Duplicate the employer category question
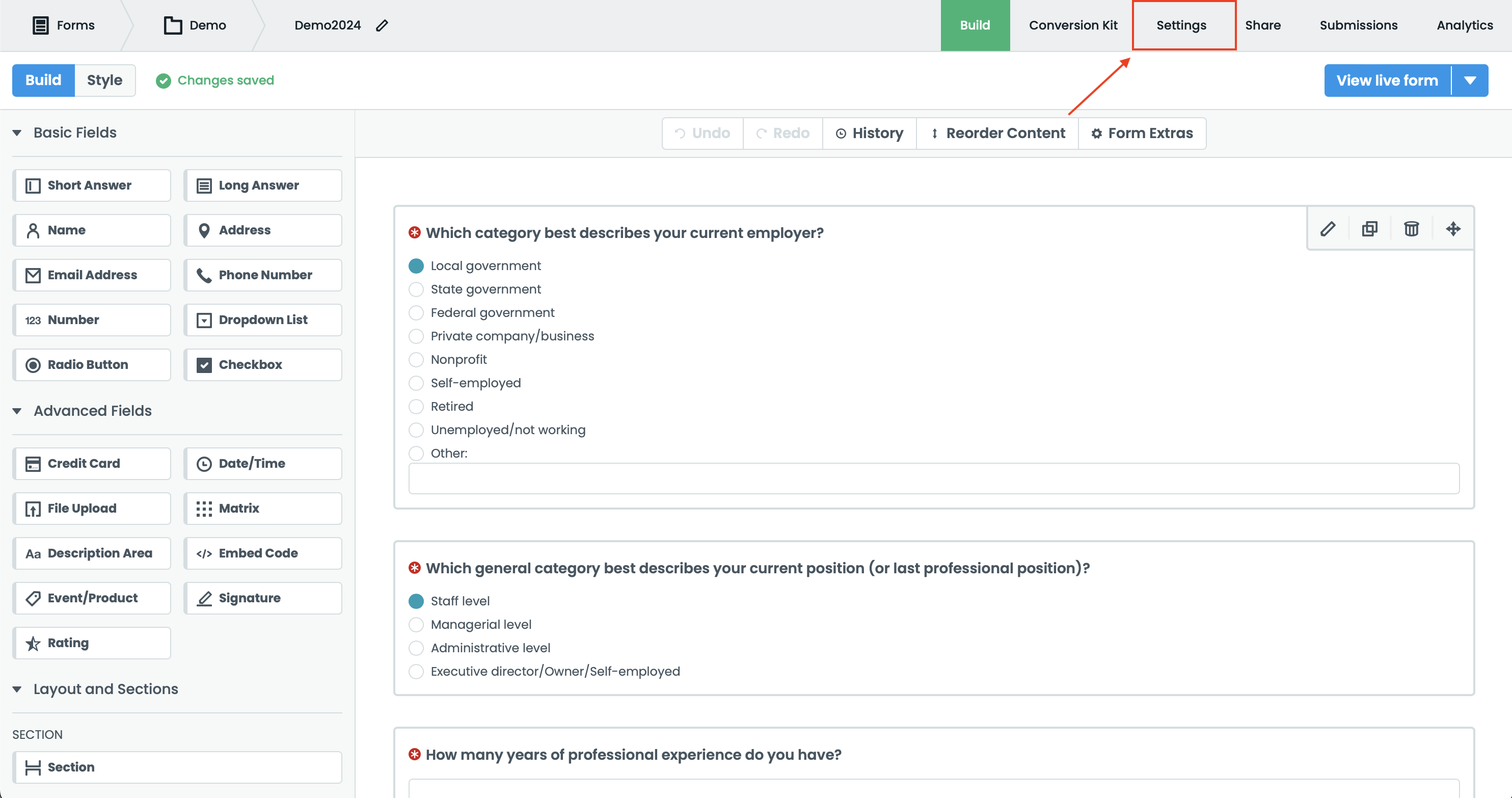Image resolution: width=1512 pixels, height=798 pixels. tap(1369, 228)
